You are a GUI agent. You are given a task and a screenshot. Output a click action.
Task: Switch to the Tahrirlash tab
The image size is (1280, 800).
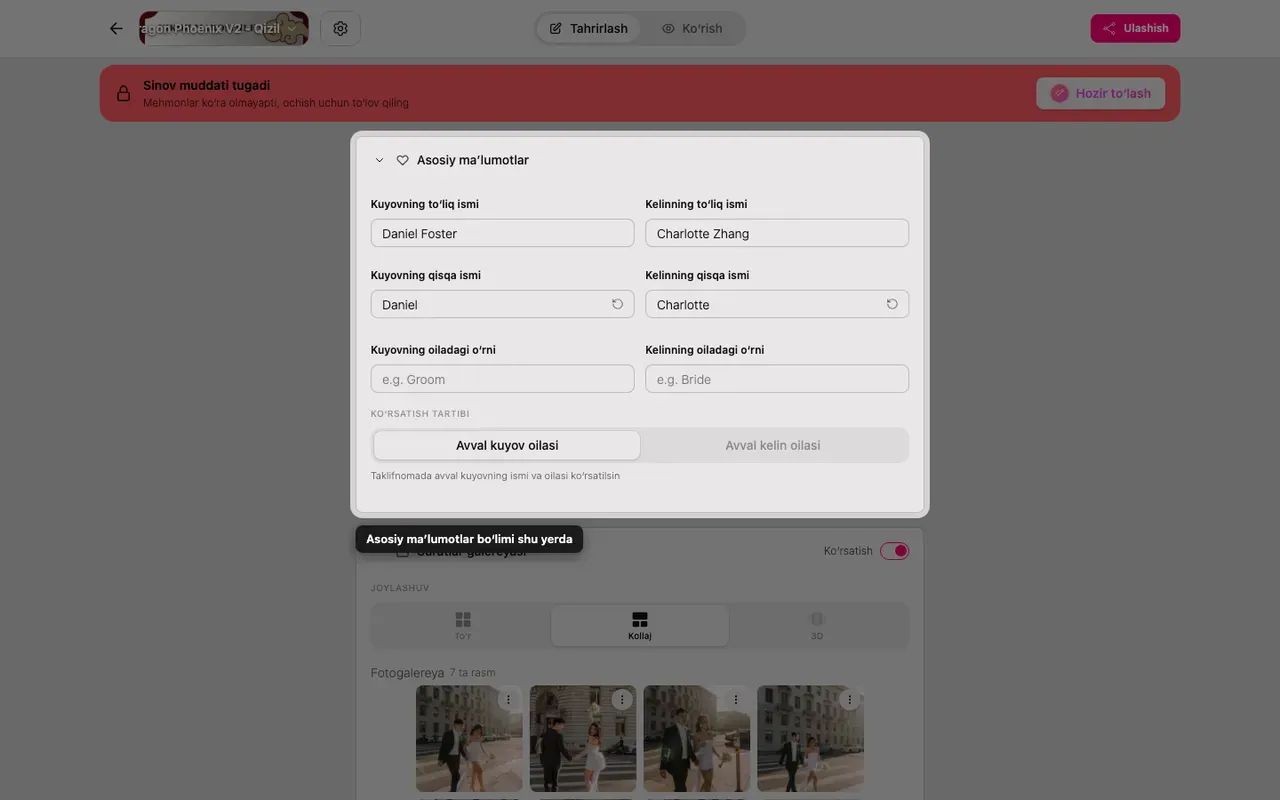589,28
